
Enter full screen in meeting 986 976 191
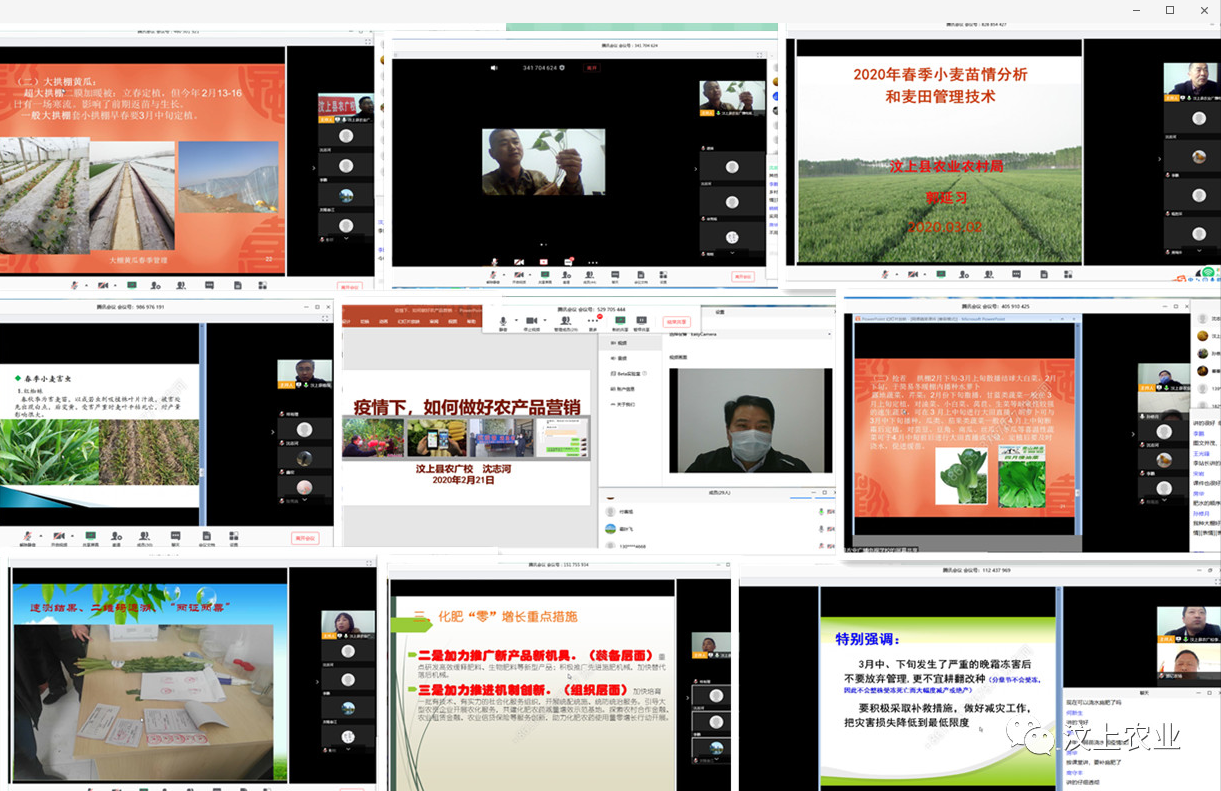click(x=327, y=319)
